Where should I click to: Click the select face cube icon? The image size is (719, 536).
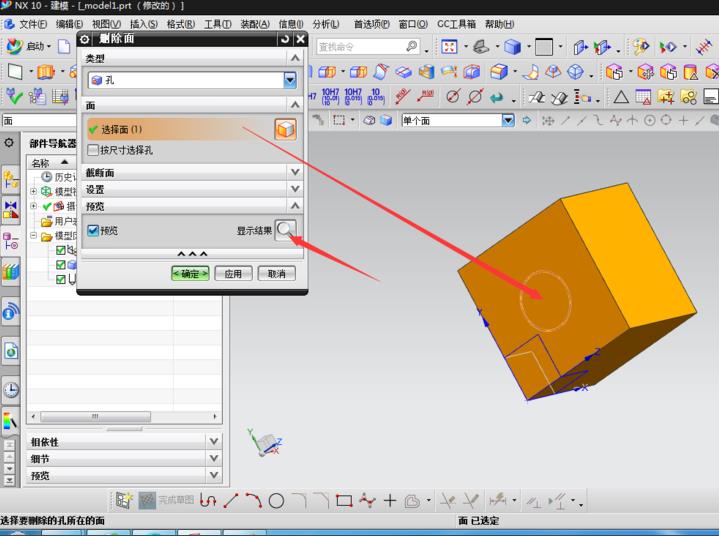[285, 129]
